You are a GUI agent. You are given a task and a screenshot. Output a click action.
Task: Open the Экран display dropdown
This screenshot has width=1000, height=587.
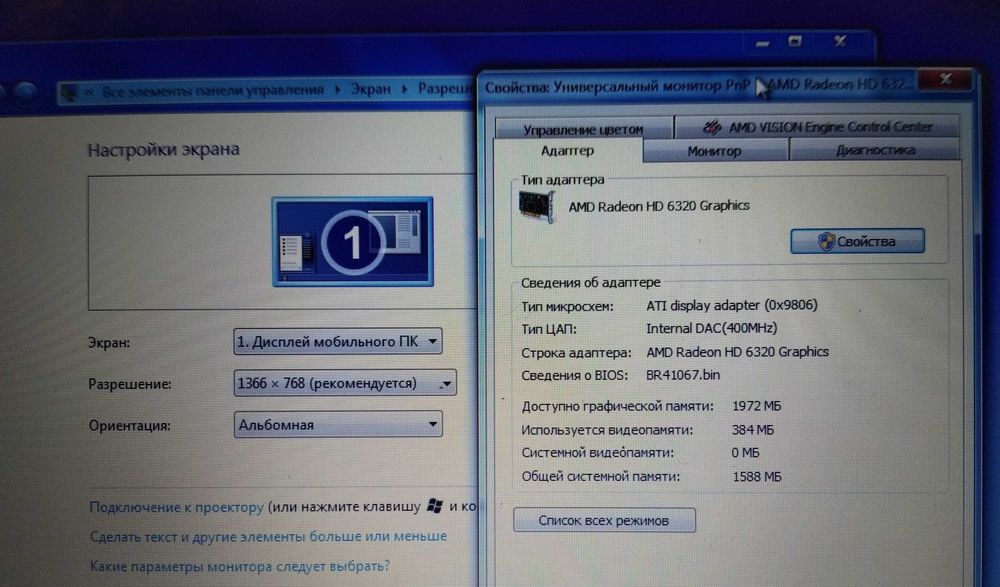[x=337, y=341]
